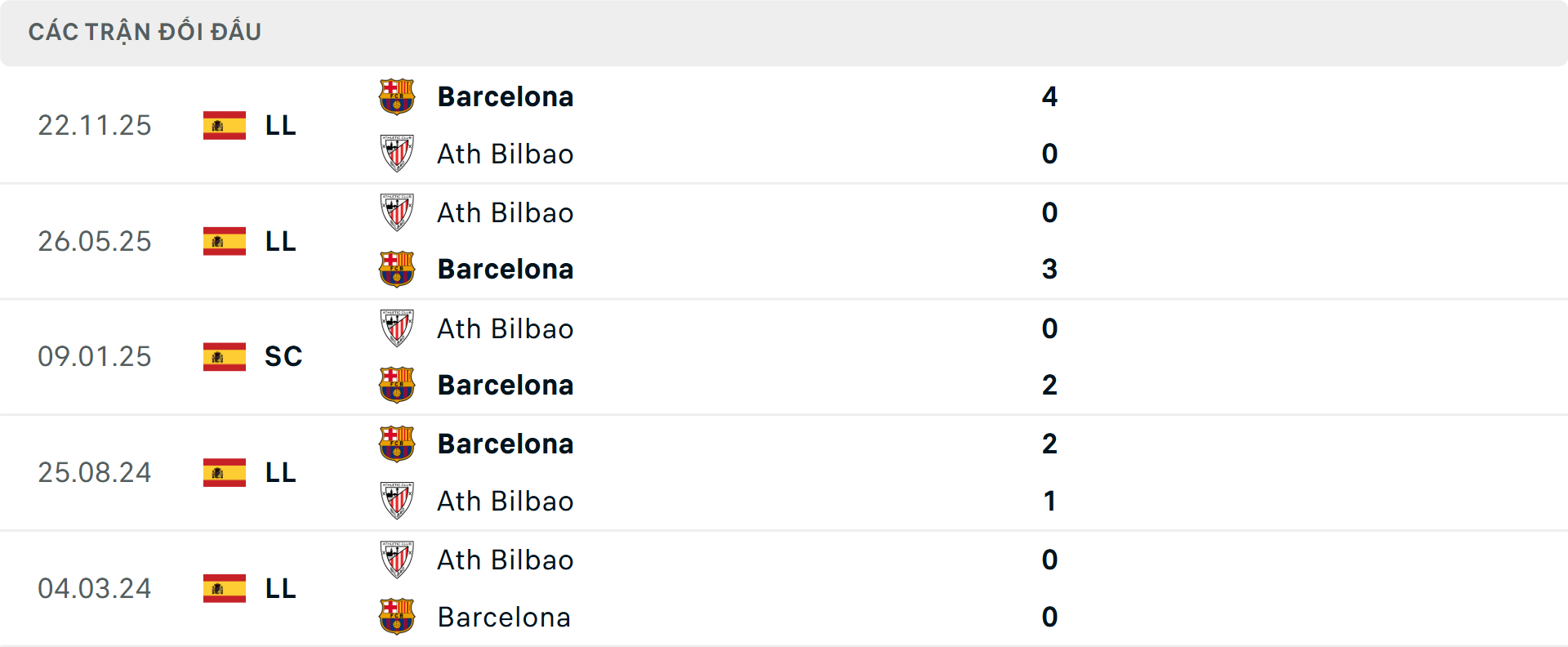Screen dimensions: 1568x647
Task: Click the Ath Bilbao crest in the 04.03.24 row
Action: [x=398, y=560]
